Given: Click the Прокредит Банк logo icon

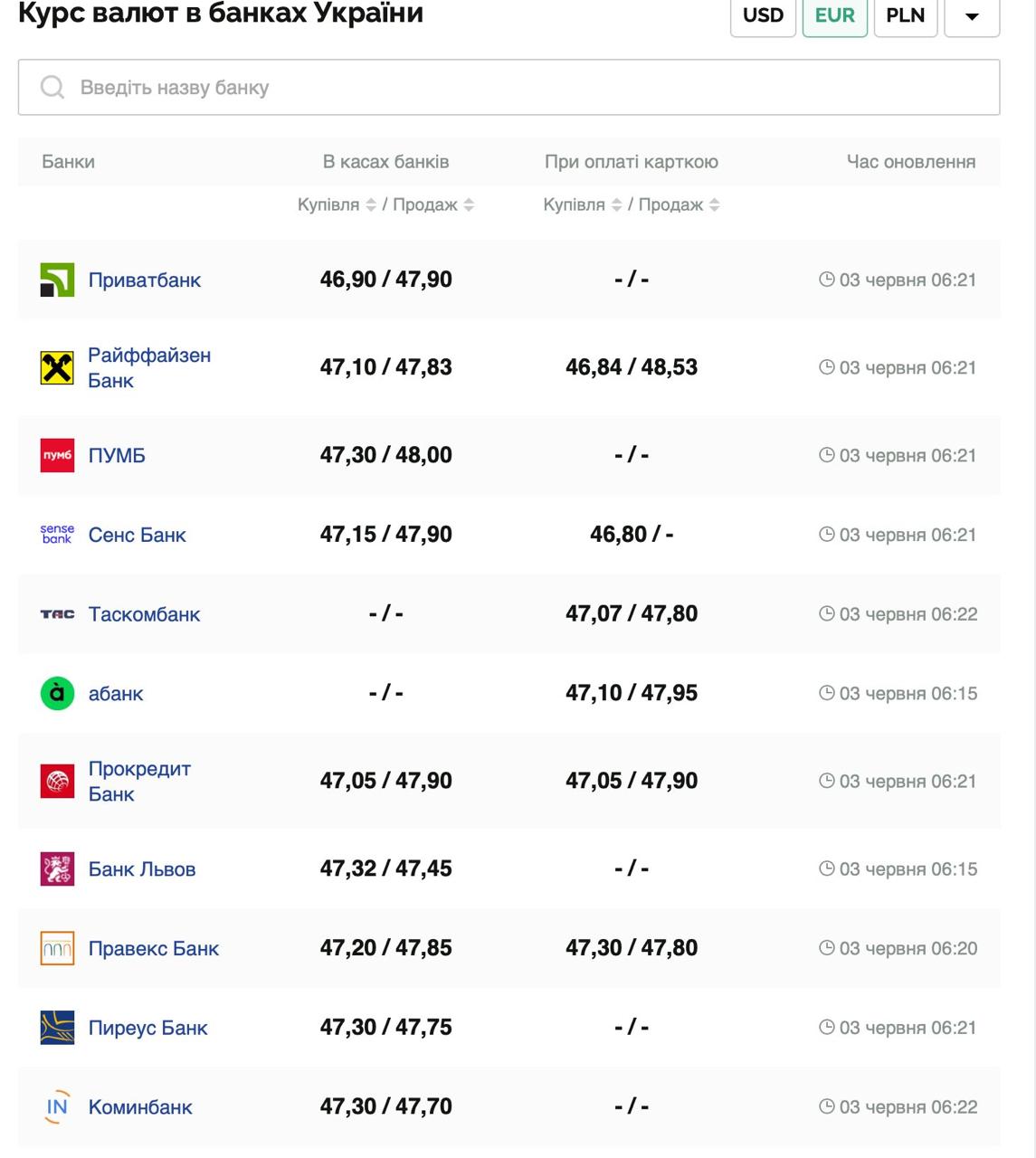Looking at the screenshot, I should 57,782.
